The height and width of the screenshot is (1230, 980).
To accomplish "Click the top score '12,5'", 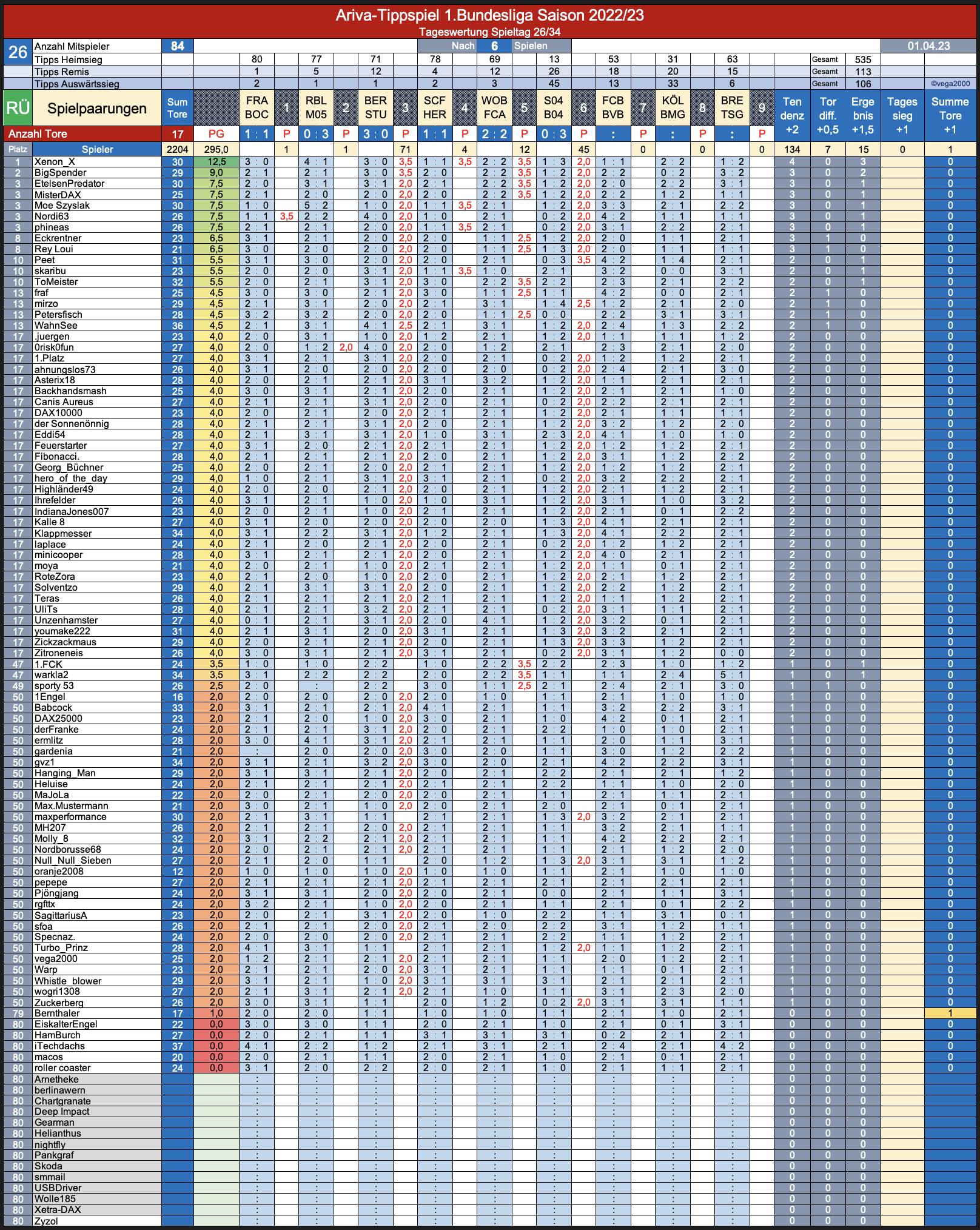I will [216, 162].
